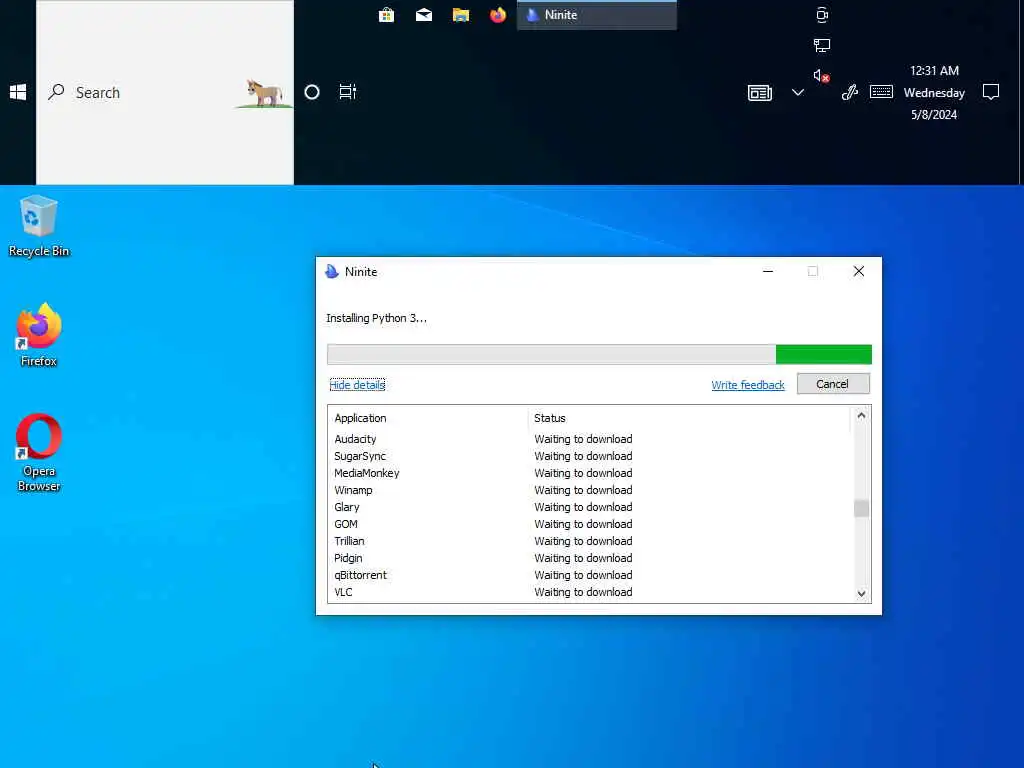The width and height of the screenshot is (1024, 768).
Task: Open Cortana circle icon
Action: coord(312,92)
